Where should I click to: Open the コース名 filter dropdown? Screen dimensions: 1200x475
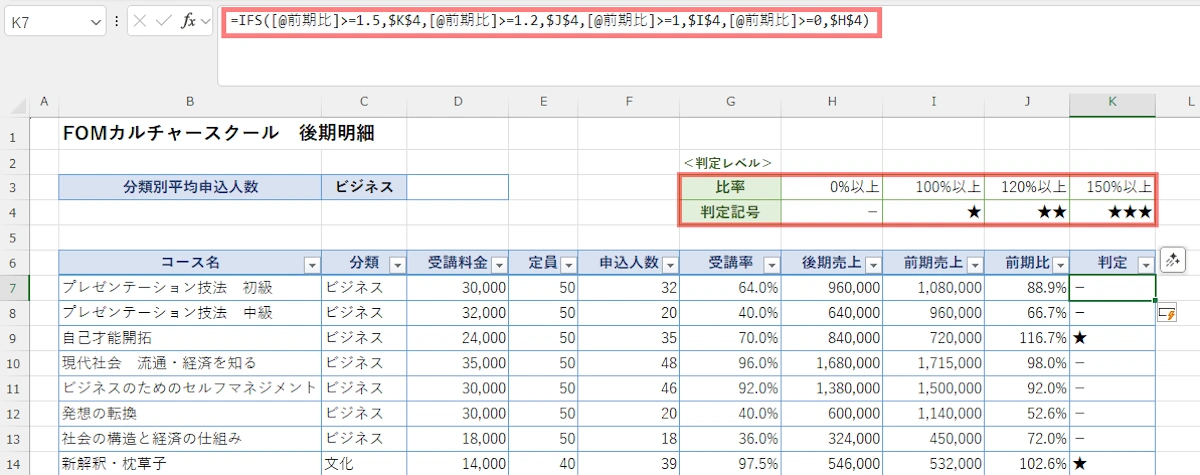pos(311,264)
